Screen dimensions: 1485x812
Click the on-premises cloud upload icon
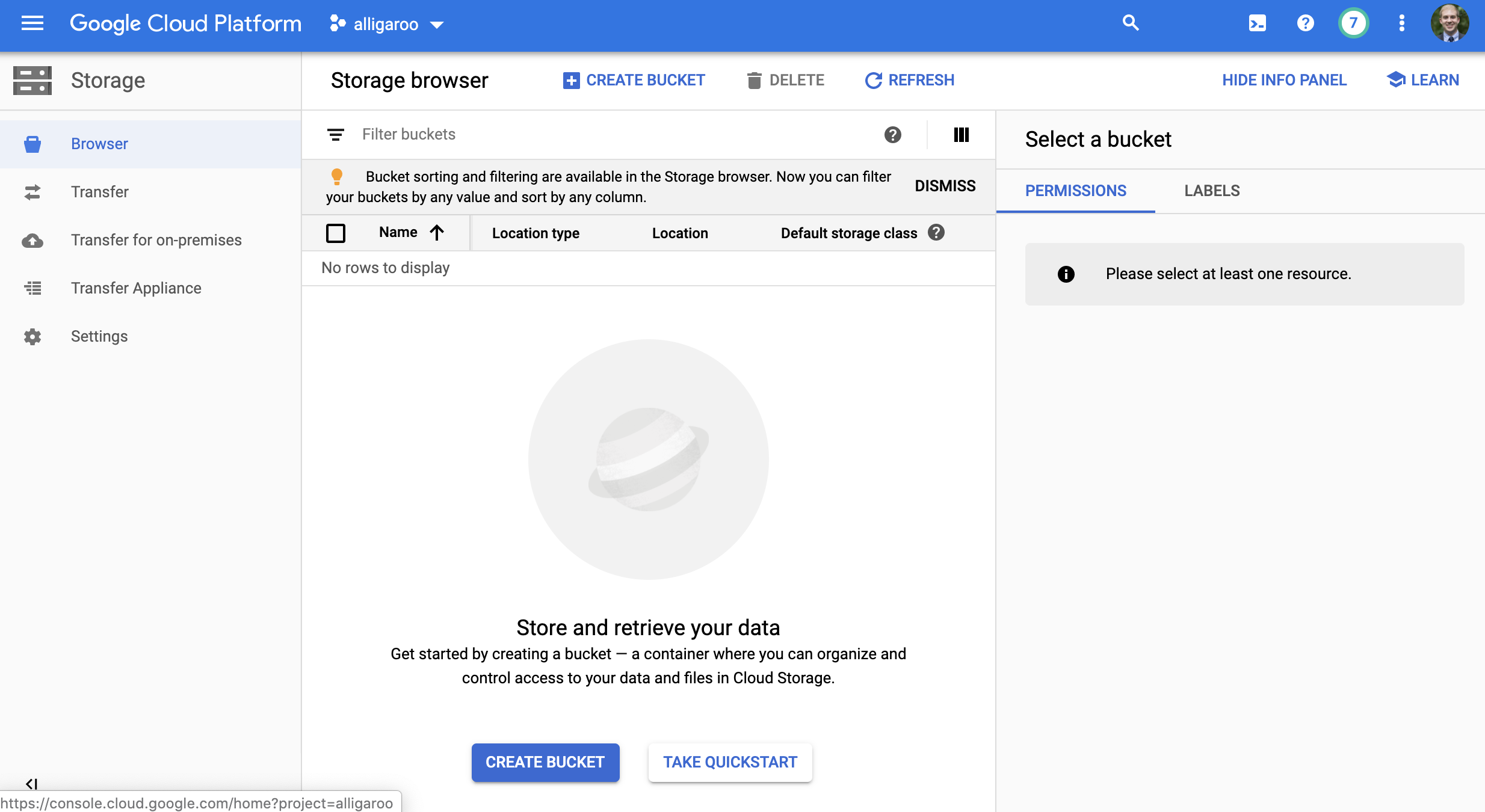[x=32, y=241]
